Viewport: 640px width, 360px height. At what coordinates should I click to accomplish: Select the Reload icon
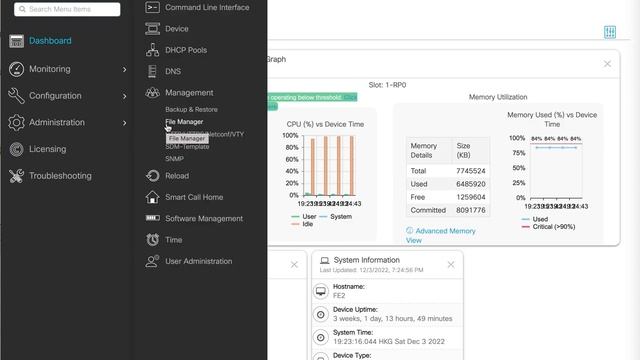click(153, 176)
